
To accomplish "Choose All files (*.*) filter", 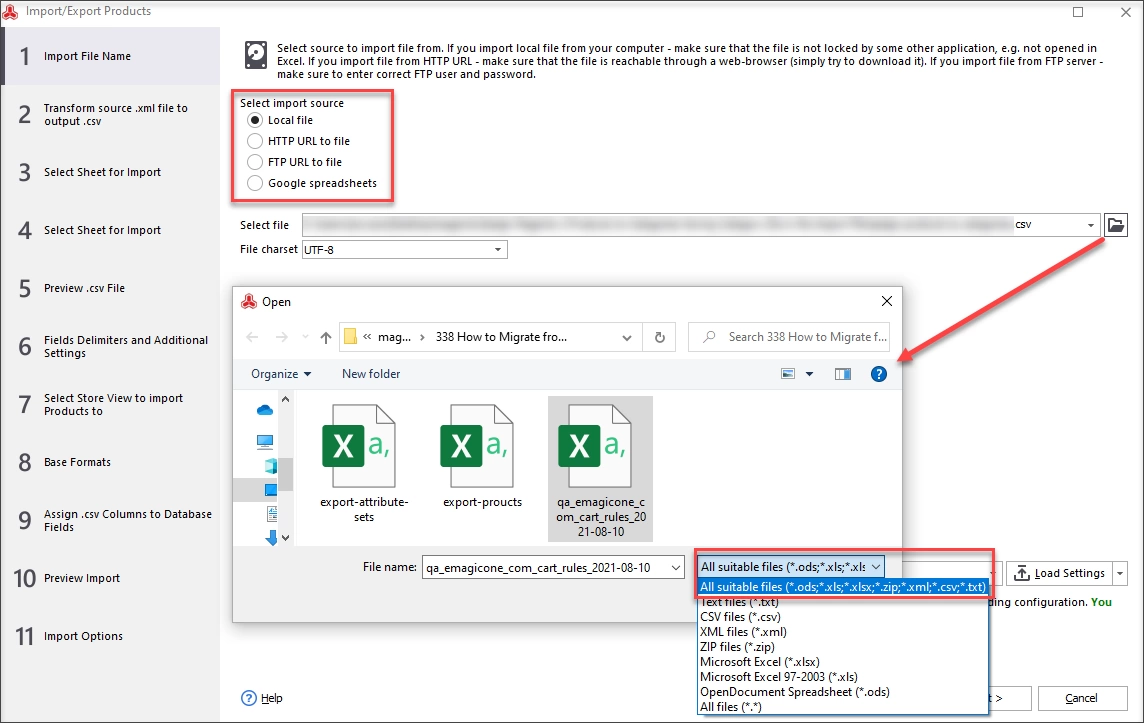I will click(843, 707).
